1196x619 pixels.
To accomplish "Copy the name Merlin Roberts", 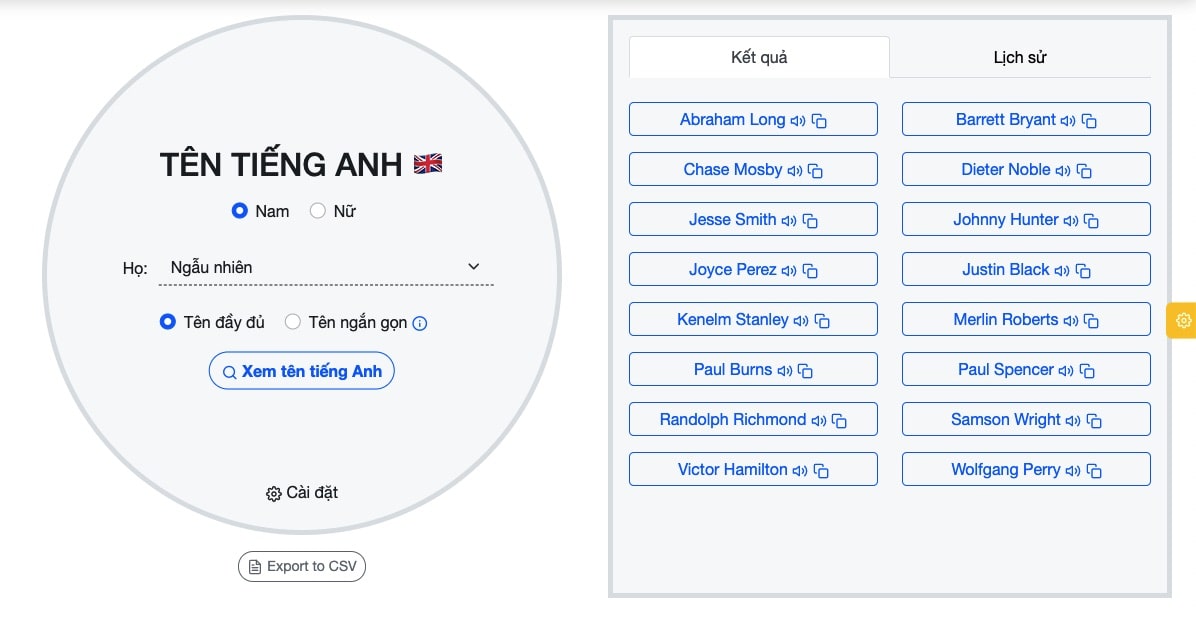I will click(1094, 319).
